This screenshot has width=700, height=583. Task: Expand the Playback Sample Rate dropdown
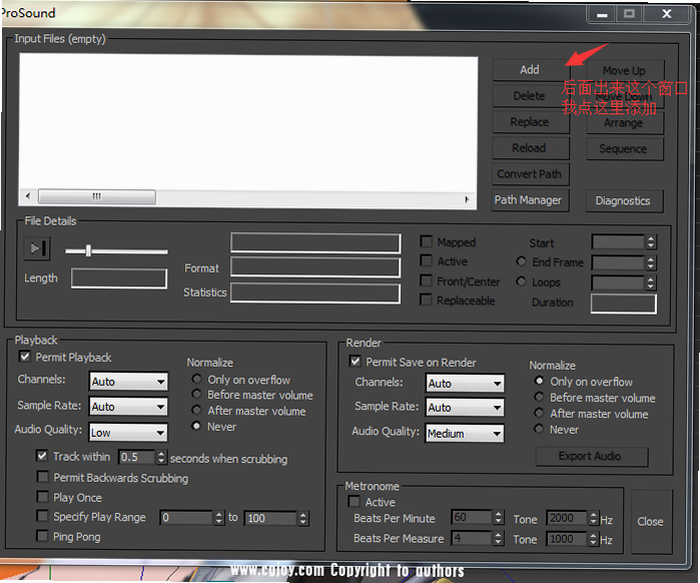pos(129,407)
